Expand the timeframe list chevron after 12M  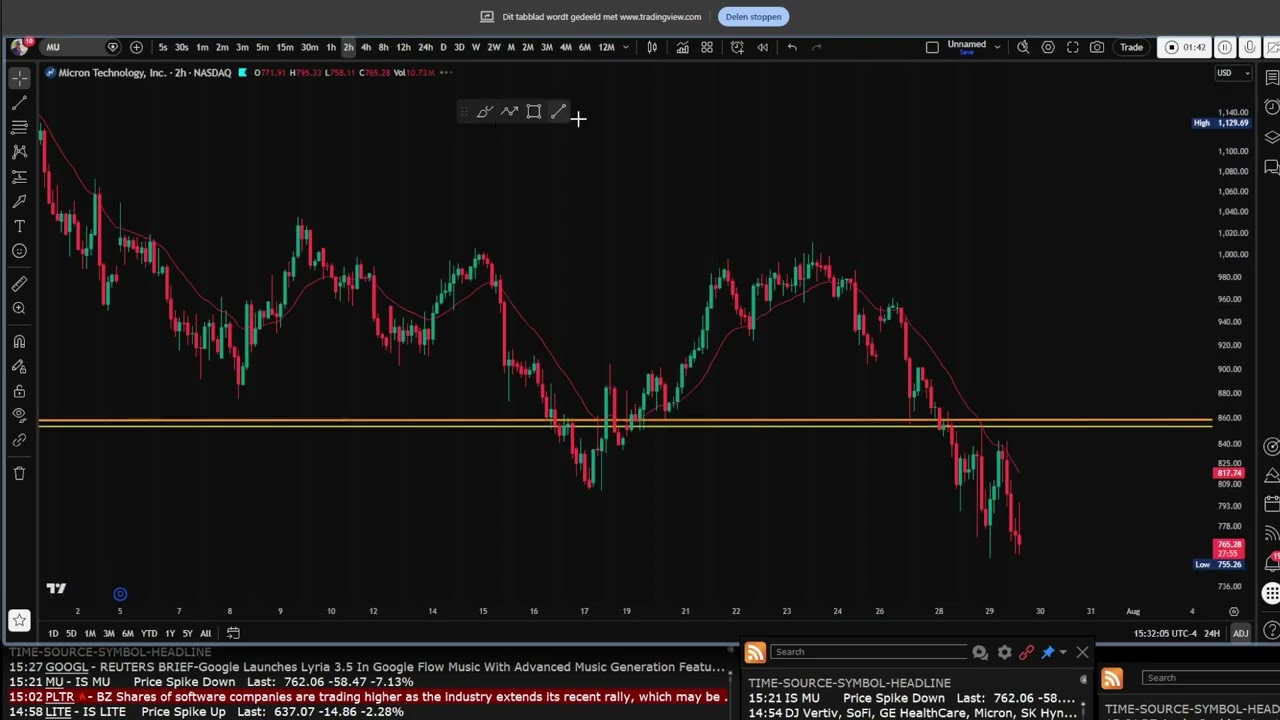tap(626, 47)
